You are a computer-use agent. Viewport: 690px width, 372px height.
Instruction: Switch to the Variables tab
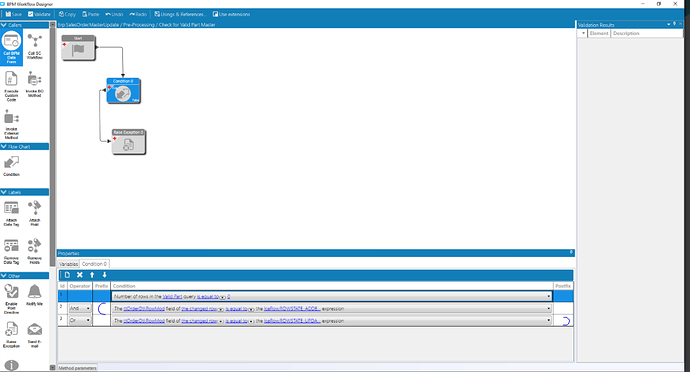[x=69, y=264]
